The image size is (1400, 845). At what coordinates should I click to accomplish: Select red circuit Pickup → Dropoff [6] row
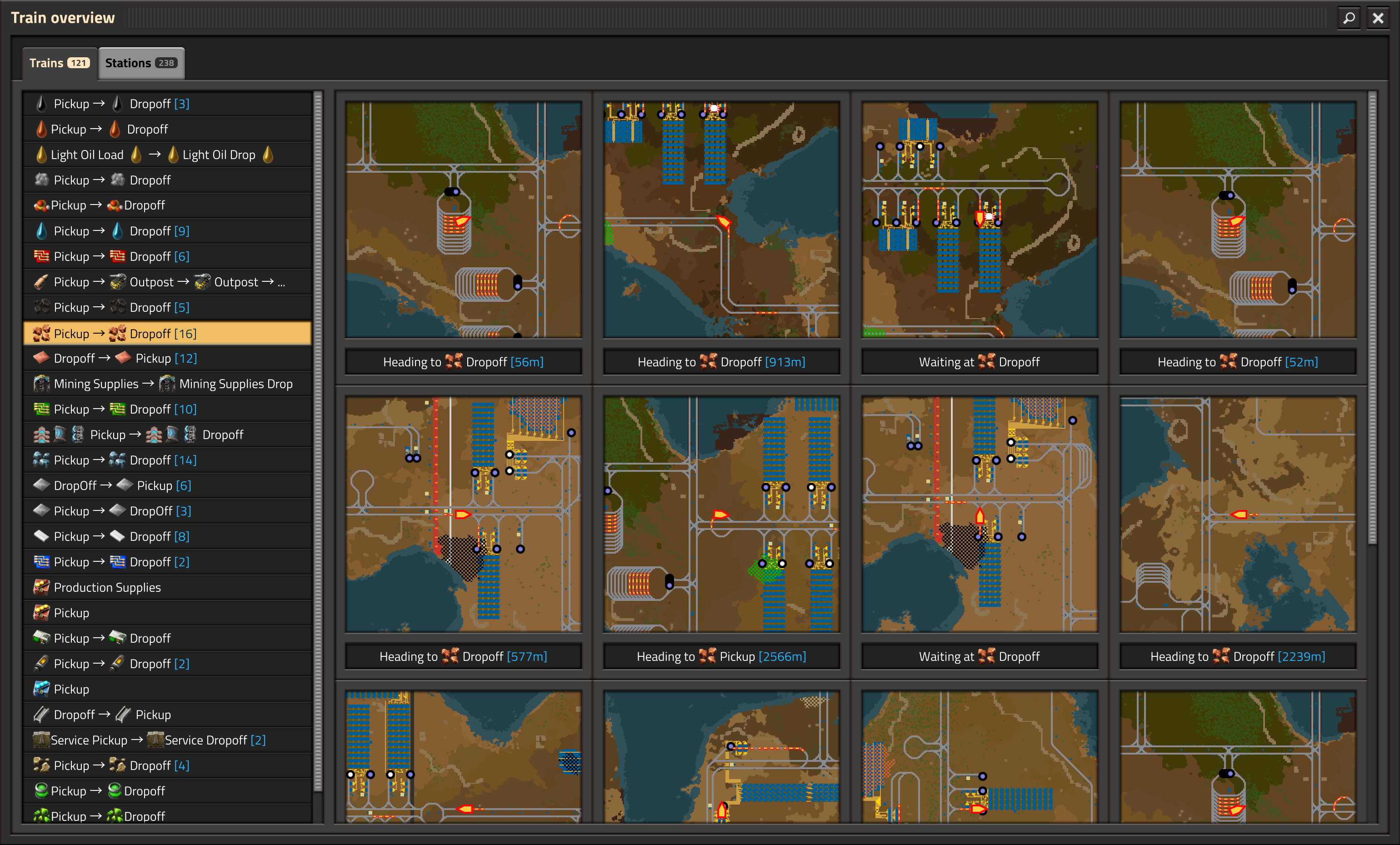click(168, 256)
